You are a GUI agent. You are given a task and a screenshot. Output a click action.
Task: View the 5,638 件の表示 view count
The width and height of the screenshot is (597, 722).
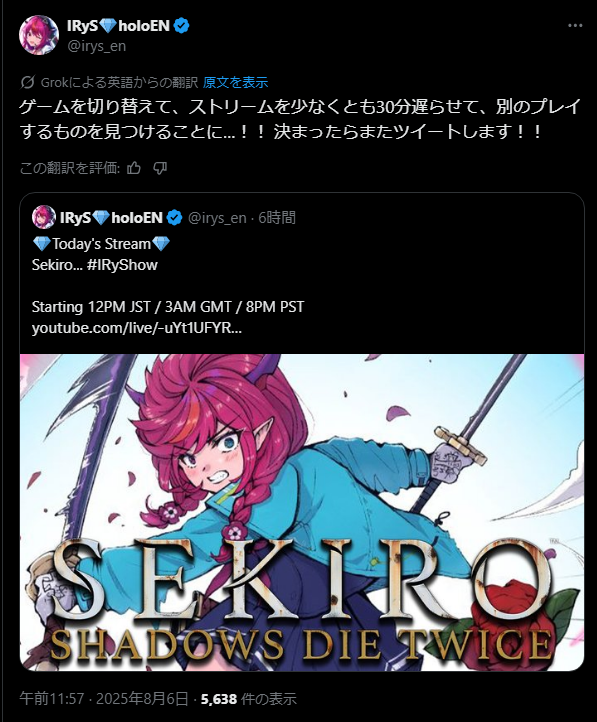coord(249,699)
